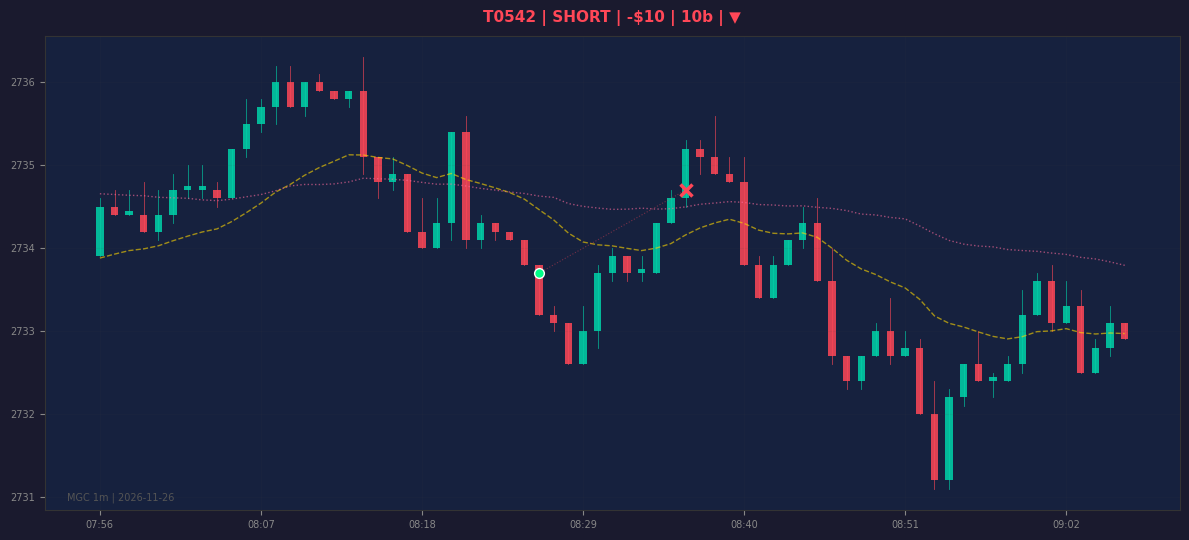The height and width of the screenshot is (540, 1189).
Task: Click the green entry marker dot
Action: (x=539, y=274)
